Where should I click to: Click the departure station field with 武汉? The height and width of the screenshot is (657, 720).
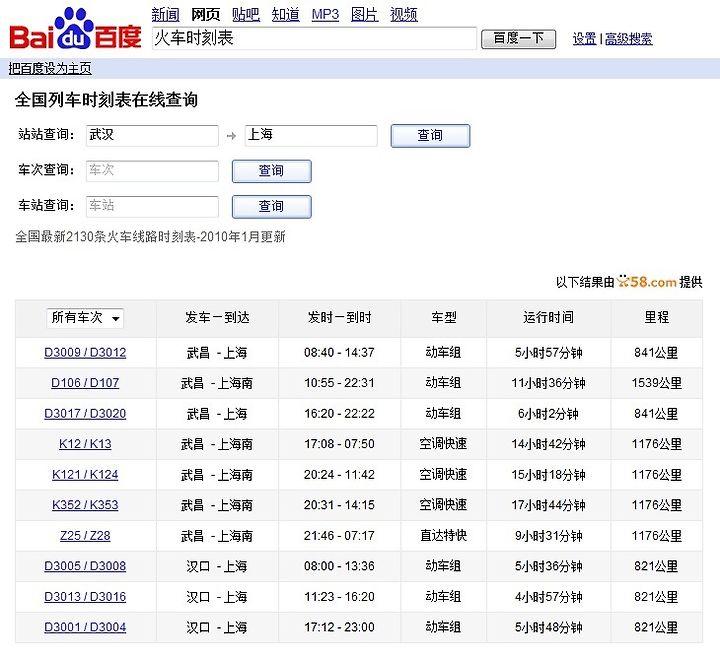coord(152,135)
